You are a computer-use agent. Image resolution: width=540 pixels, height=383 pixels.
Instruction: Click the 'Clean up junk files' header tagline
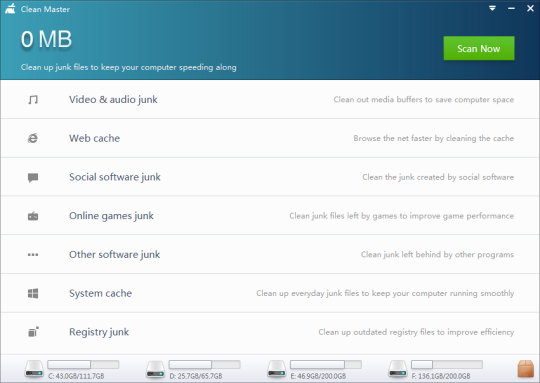[128, 67]
